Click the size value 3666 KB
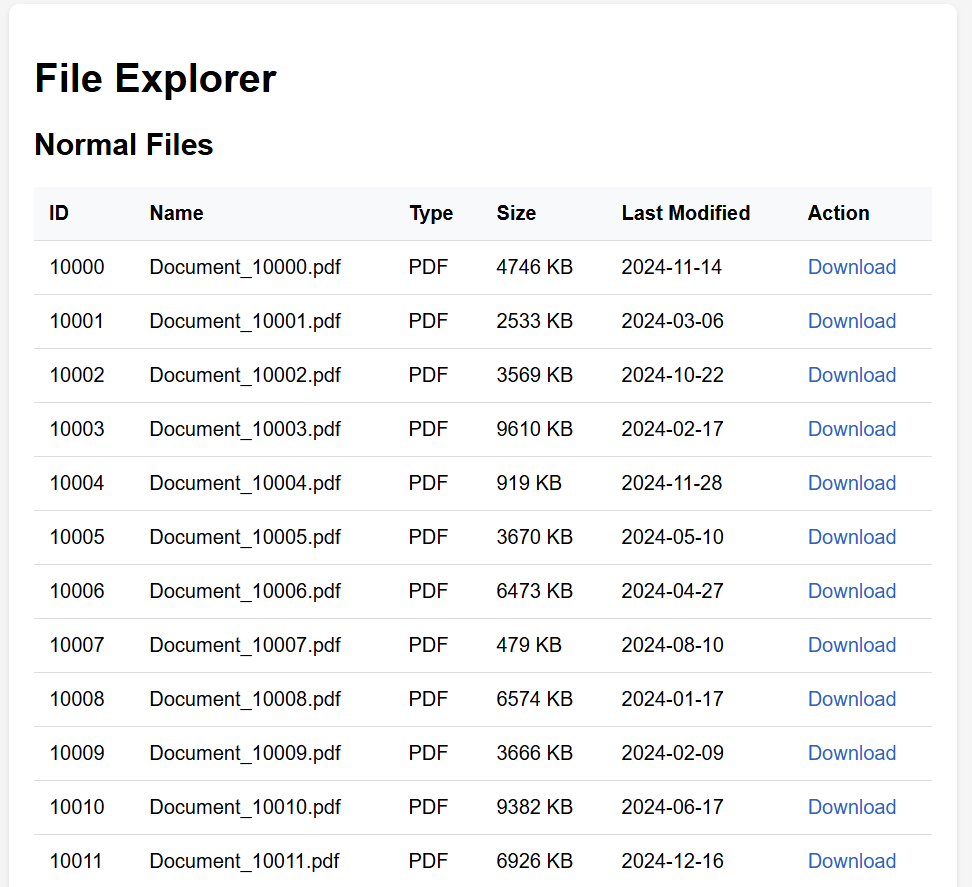The height and width of the screenshot is (887, 972). pos(534,752)
